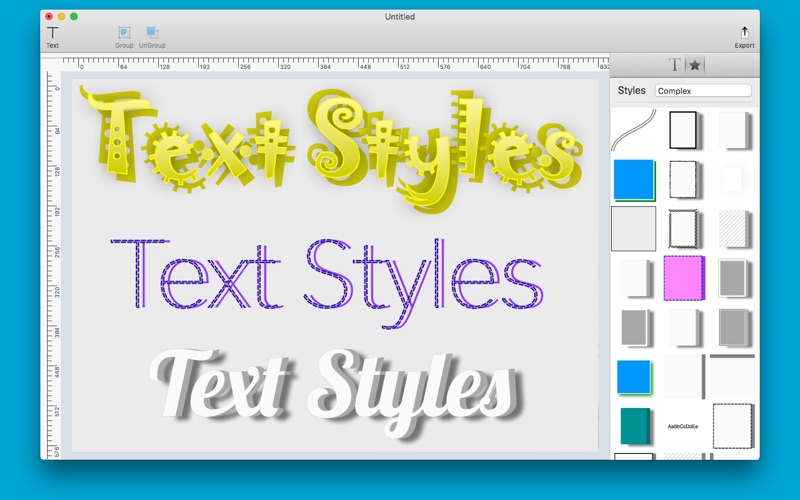Screen dimensions: 800x500
Task: Apply the curved double-line style preset
Action: pyautogui.click(x=634, y=130)
